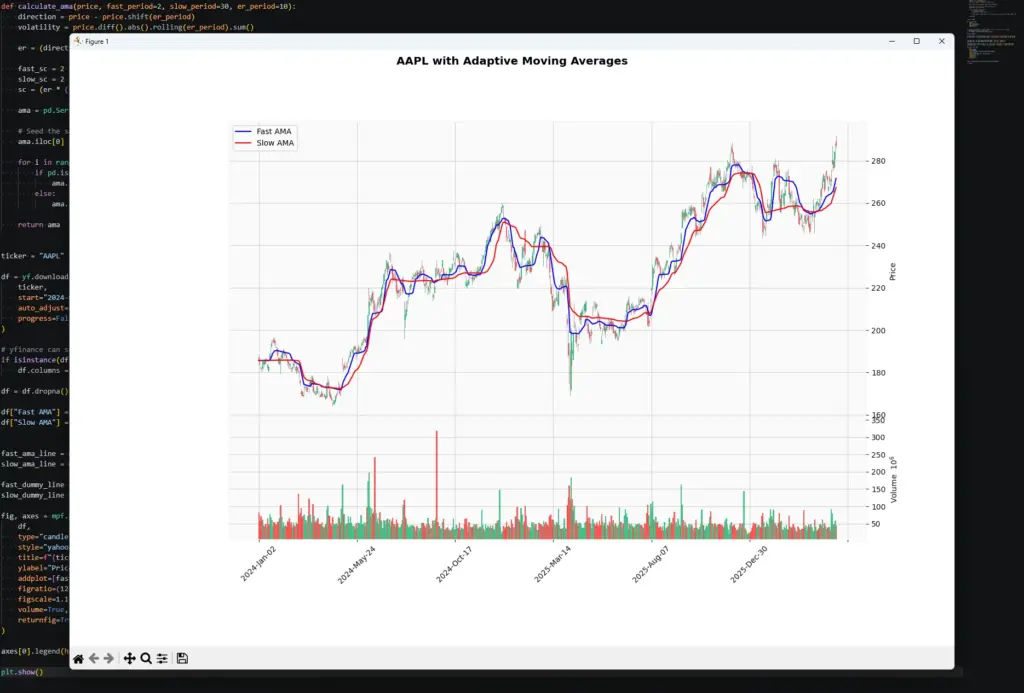This screenshot has height=693, width=1024.
Task: Click the 100 volume axis tick
Action: [x=878, y=507]
